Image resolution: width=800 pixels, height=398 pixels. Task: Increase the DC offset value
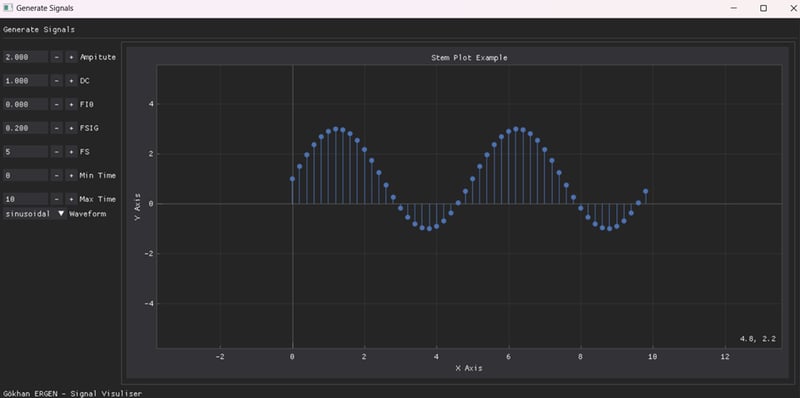[x=71, y=81]
